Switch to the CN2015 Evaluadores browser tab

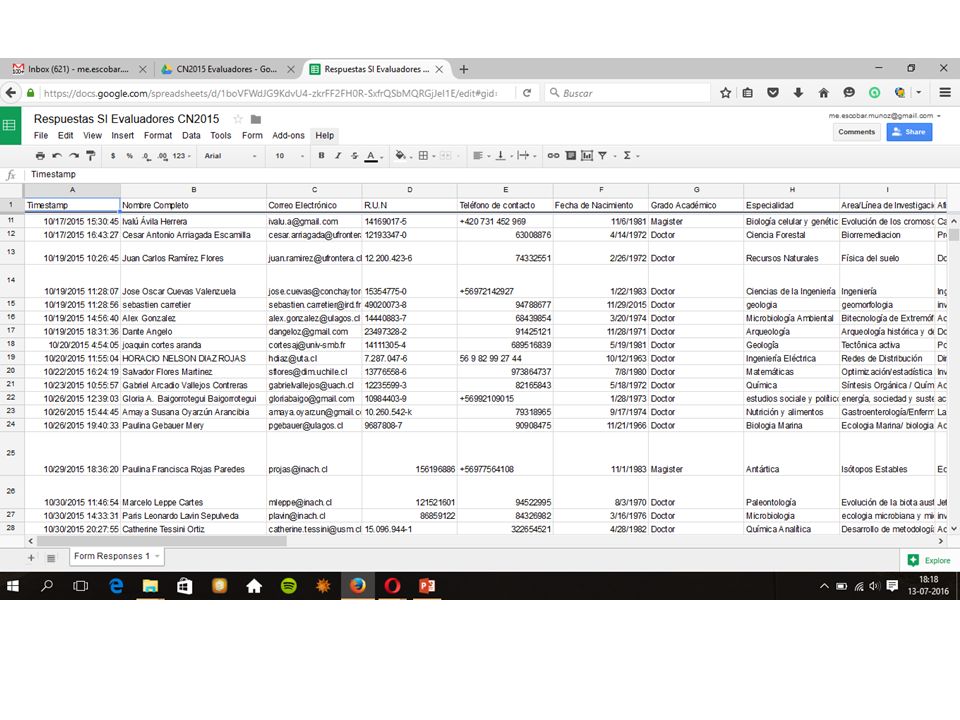pos(228,69)
